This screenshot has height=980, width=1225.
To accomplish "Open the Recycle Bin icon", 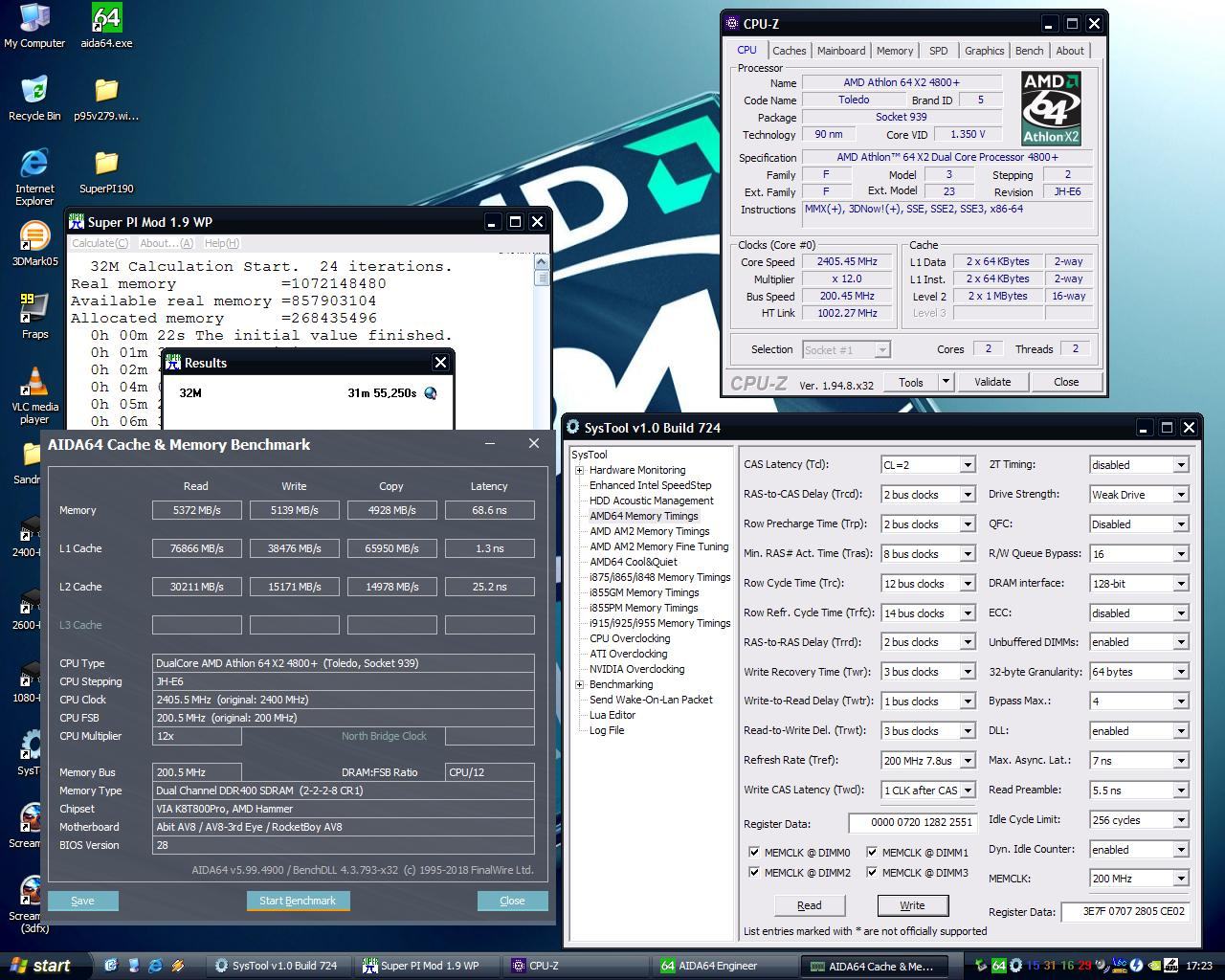I will pos(34,99).
